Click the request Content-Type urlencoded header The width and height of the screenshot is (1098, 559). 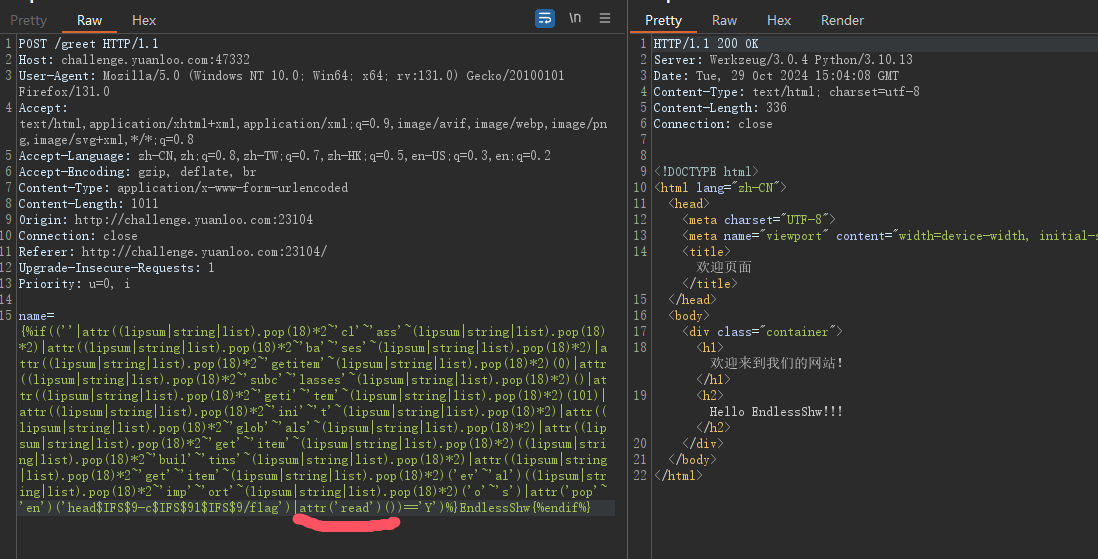click(x=183, y=188)
